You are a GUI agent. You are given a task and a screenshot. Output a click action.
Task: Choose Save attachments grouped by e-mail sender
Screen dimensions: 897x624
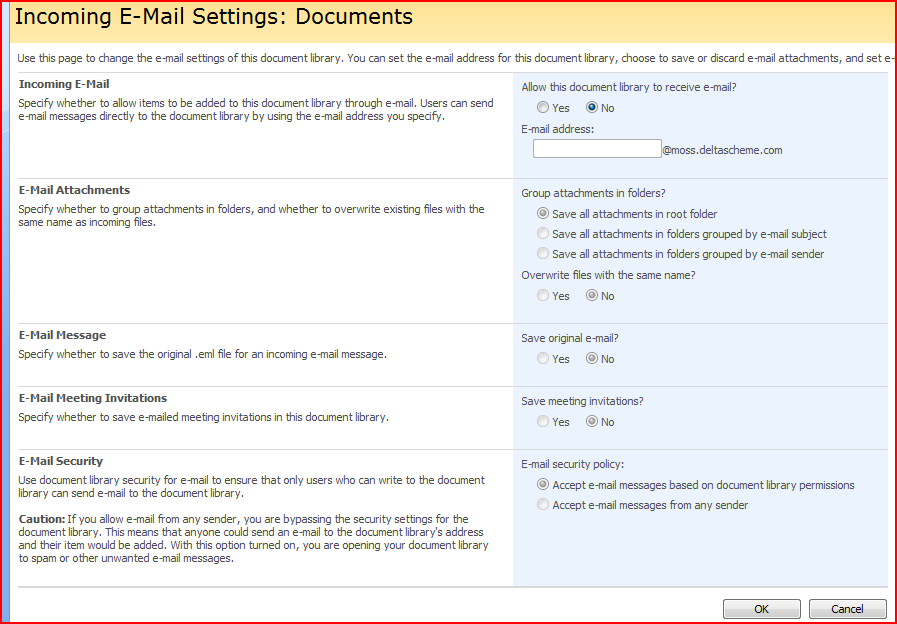pos(543,254)
